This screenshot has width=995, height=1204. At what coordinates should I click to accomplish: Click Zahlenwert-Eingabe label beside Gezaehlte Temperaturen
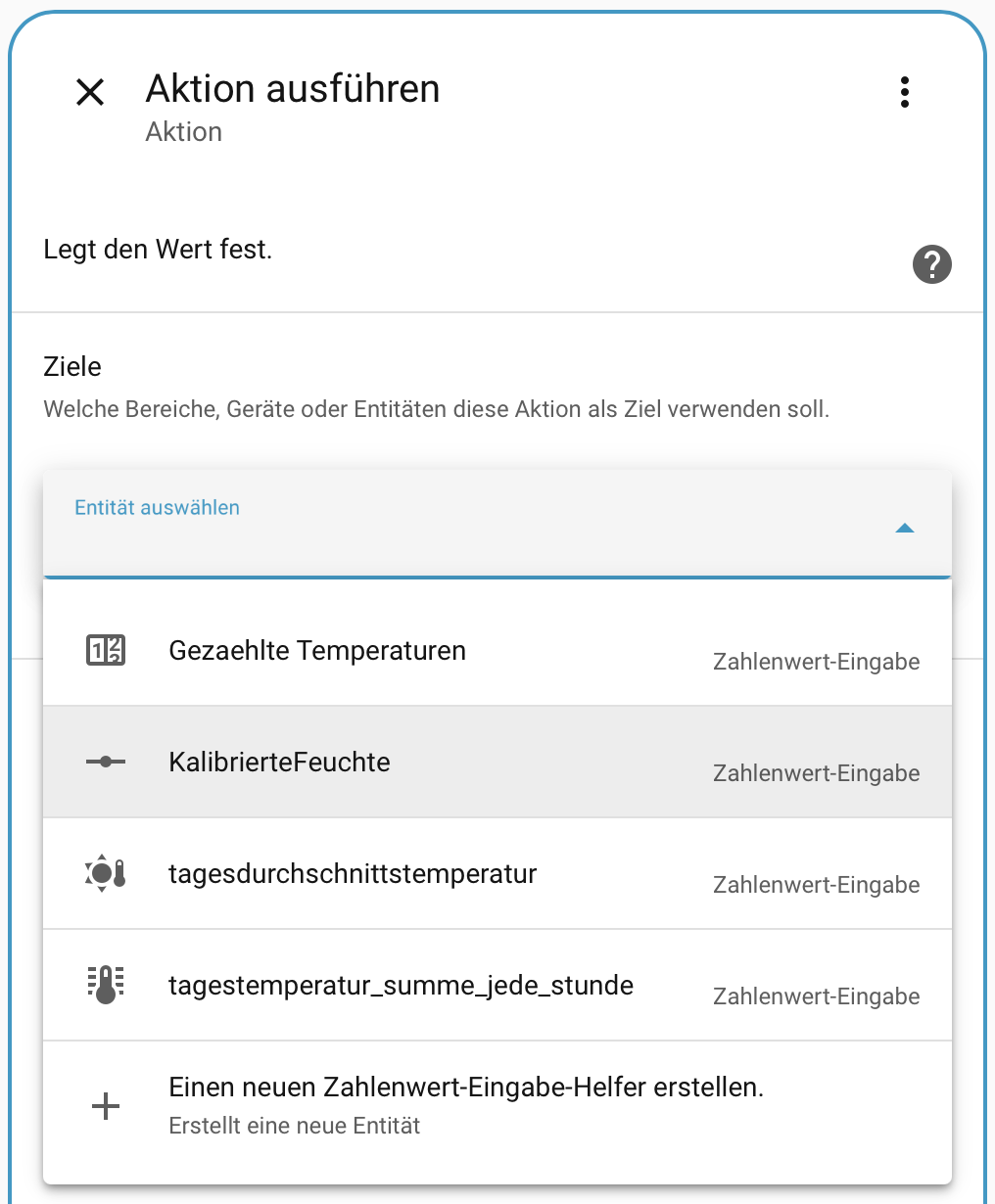pos(816,663)
